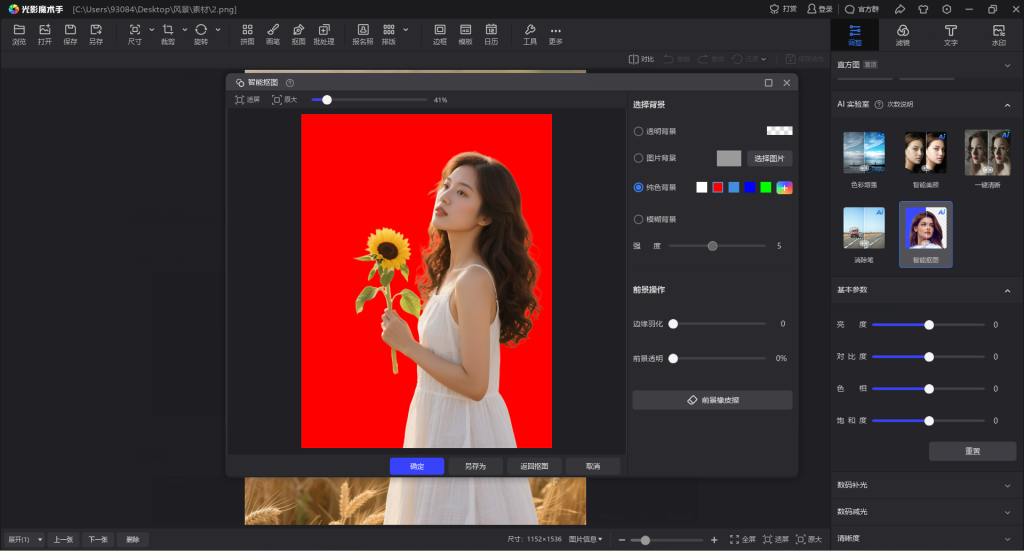This screenshot has height=551, width=1024.
Task: Select the 图片背景 (image background) radio option
Action: (639, 158)
